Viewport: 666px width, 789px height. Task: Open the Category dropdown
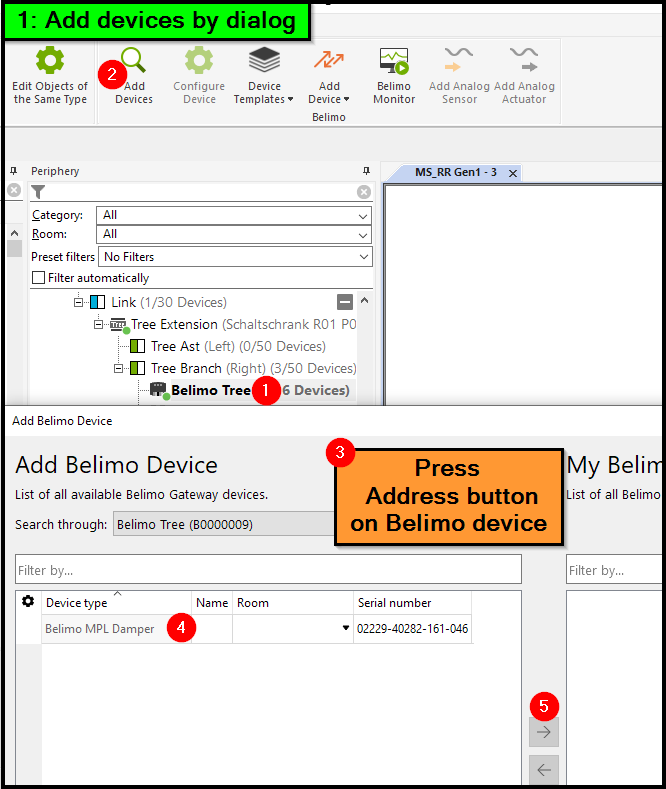point(234,215)
